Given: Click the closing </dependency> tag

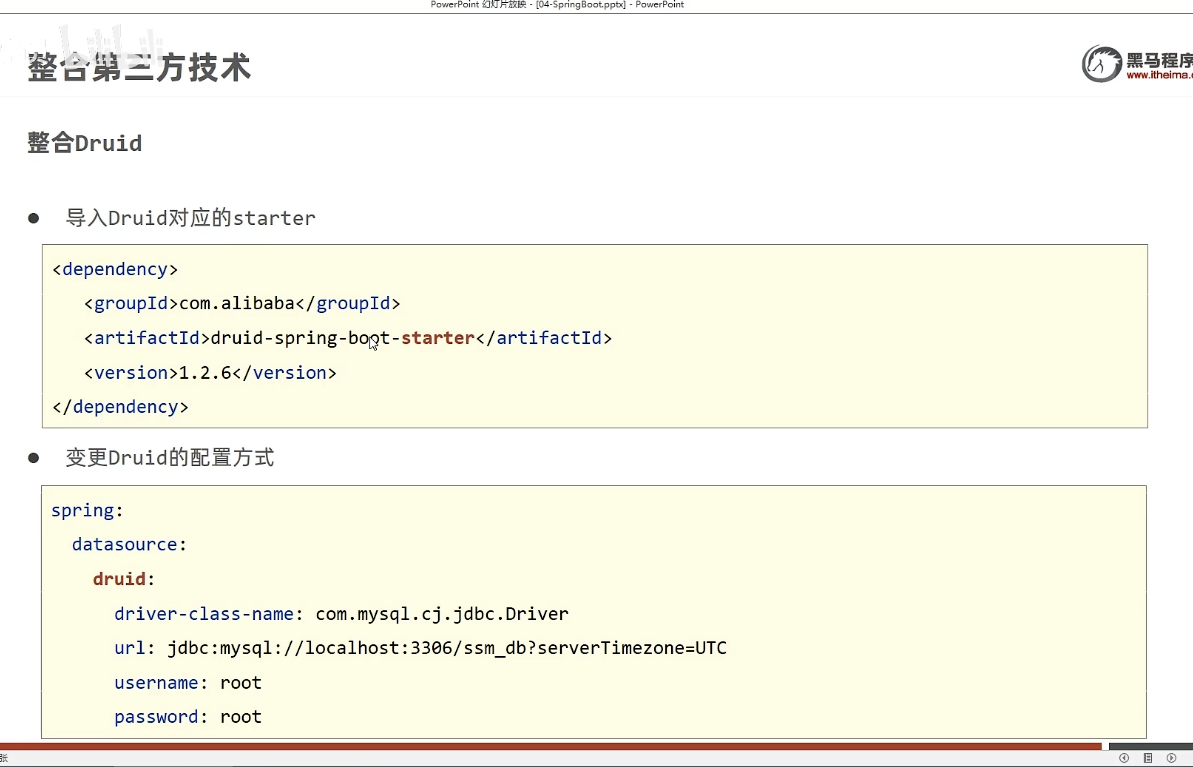Looking at the screenshot, I should pos(120,407).
